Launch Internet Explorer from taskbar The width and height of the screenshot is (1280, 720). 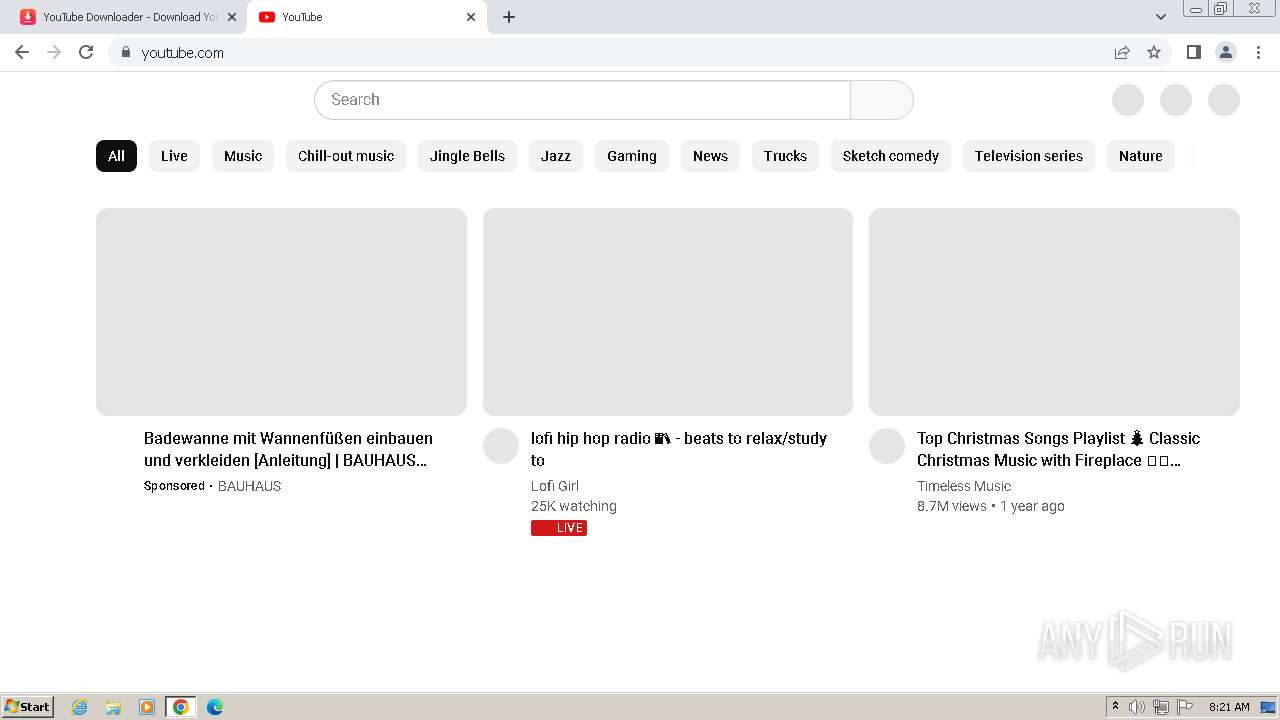79,707
